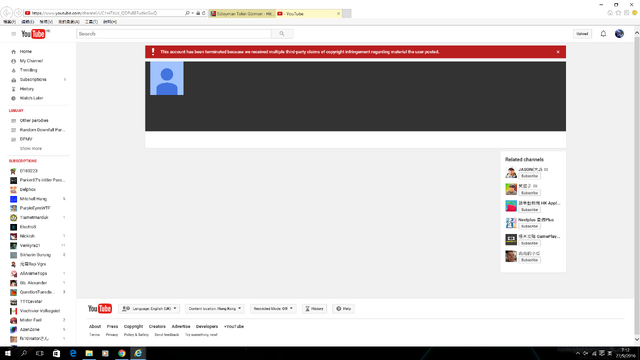Open Mister Fael subscription channel

click(x=31, y=320)
